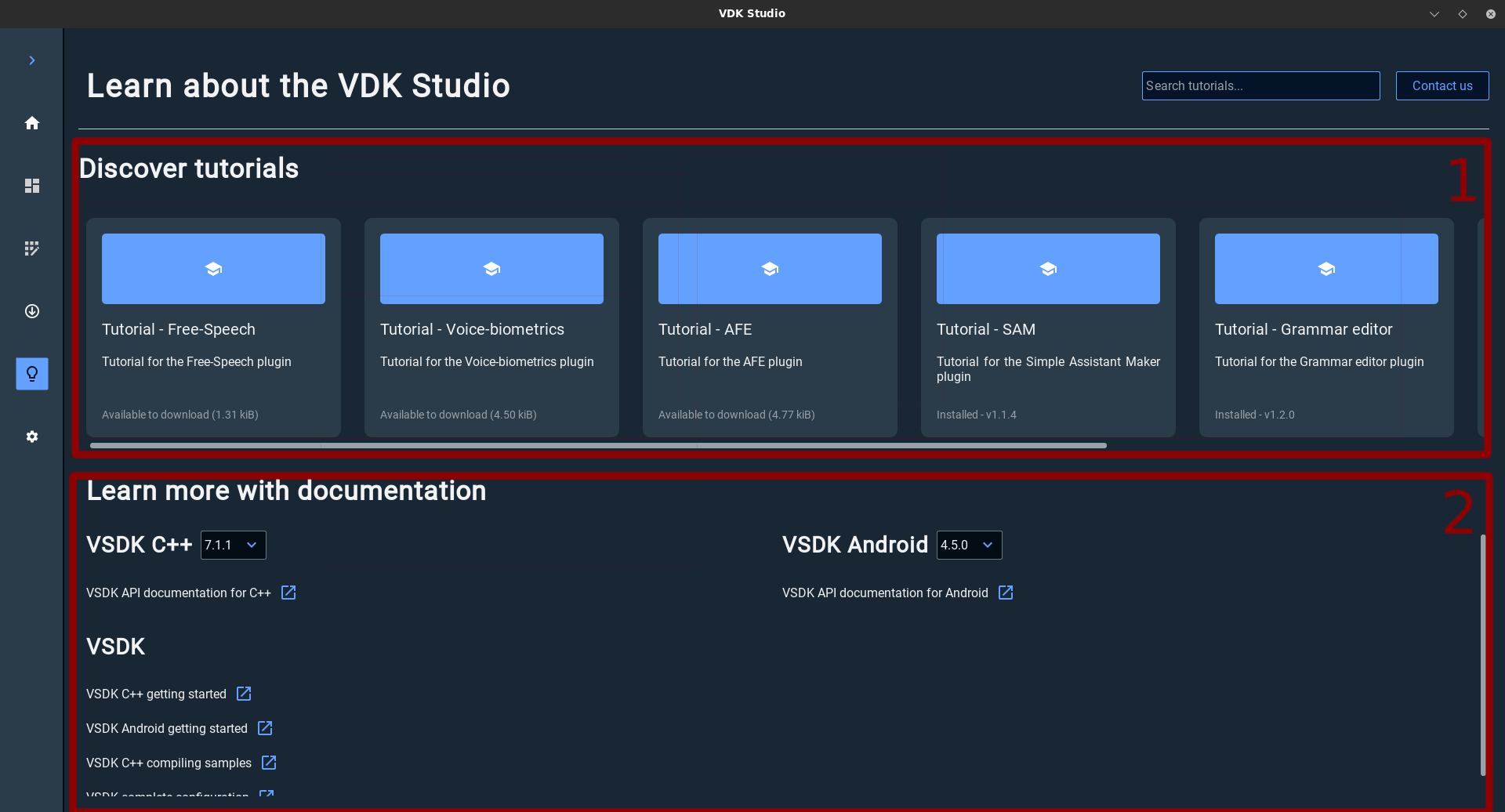Viewport: 1505px width, 812px height.
Task: Expand the sidebar with the chevron arrow
Action: pos(32,60)
